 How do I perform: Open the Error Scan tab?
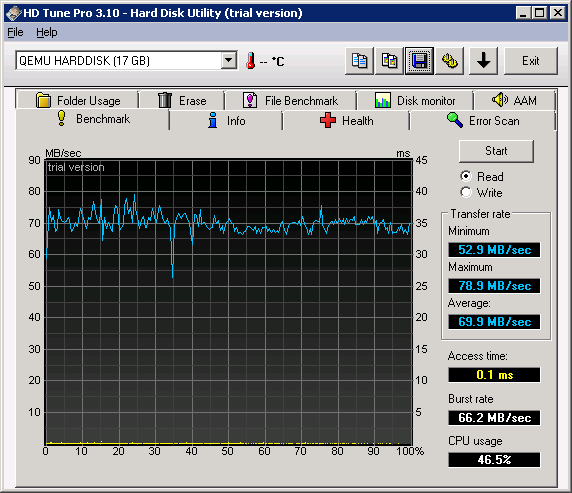(x=483, y=120)
